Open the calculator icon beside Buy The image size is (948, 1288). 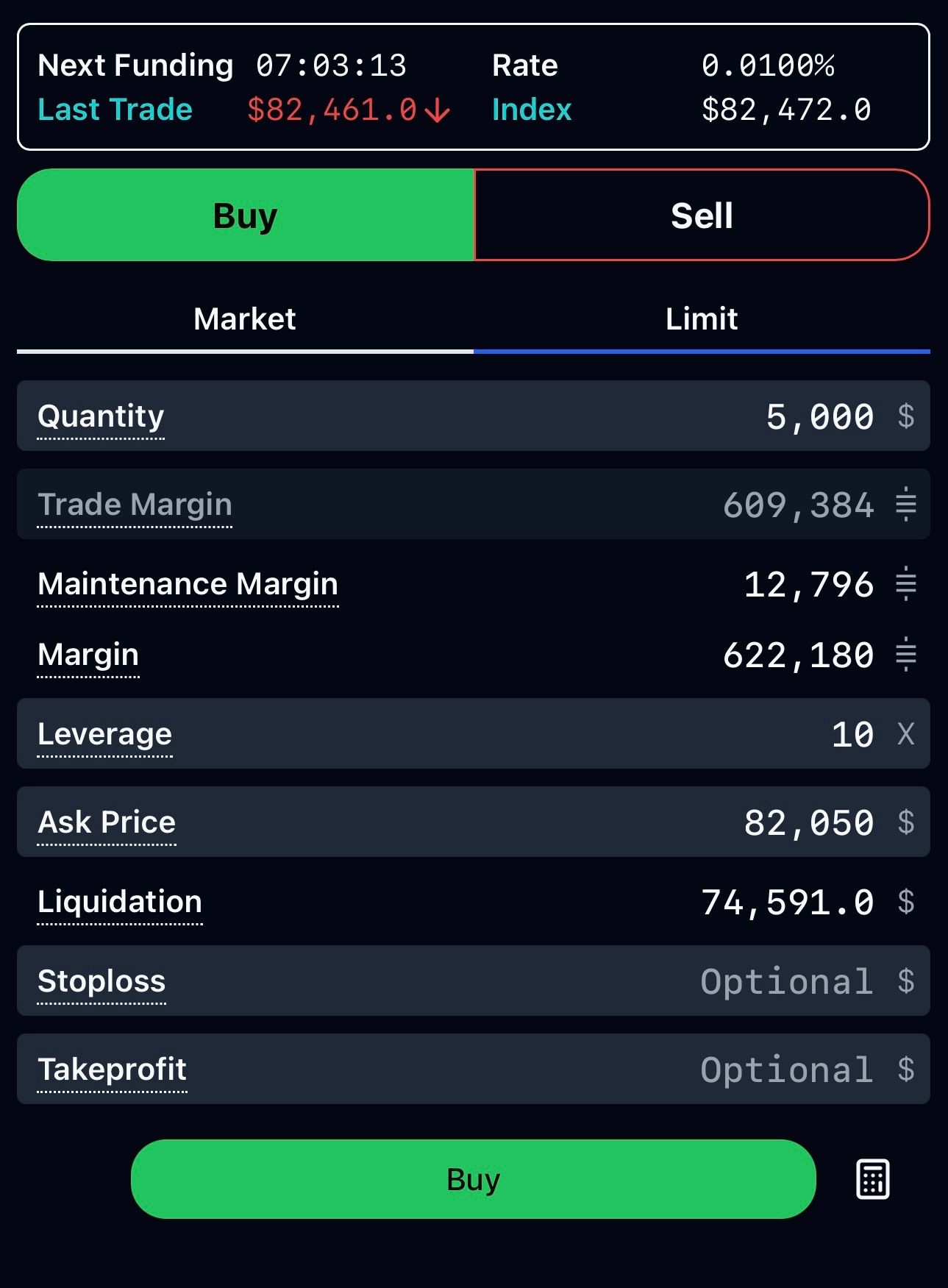point(872,1179)
